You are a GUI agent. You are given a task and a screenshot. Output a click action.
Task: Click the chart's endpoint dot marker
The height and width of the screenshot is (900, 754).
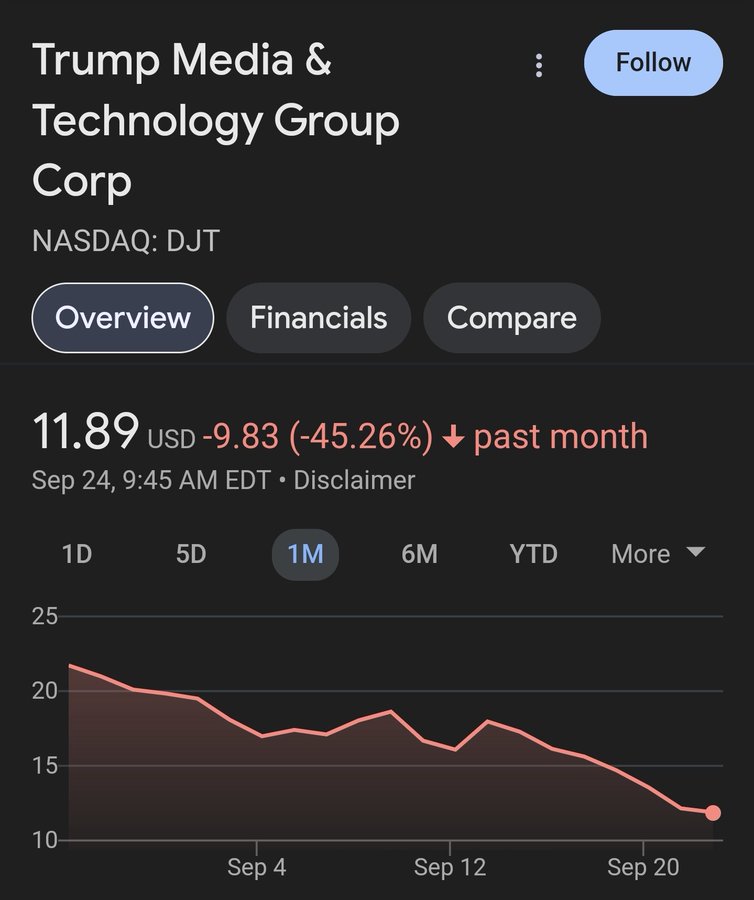712,813
